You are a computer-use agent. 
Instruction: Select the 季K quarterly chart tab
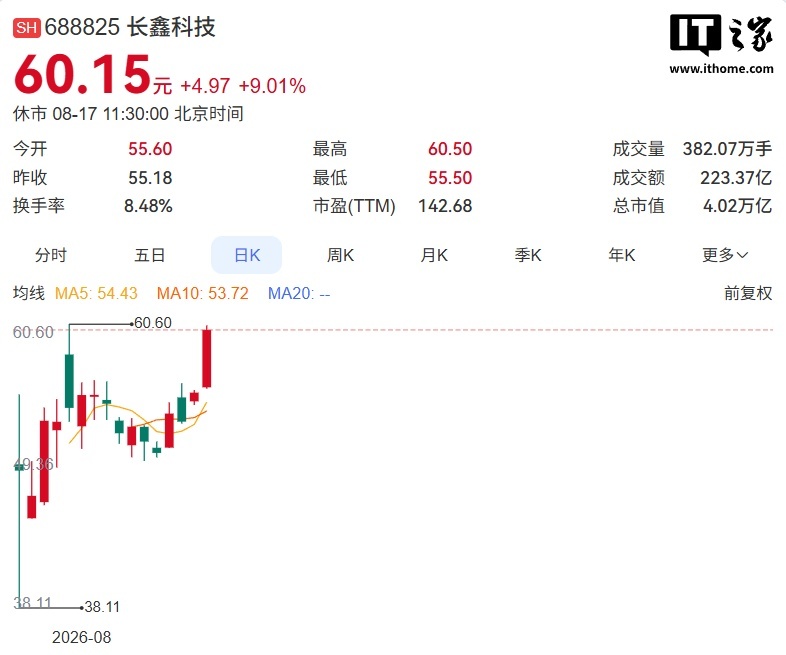[x=528, y=255]
